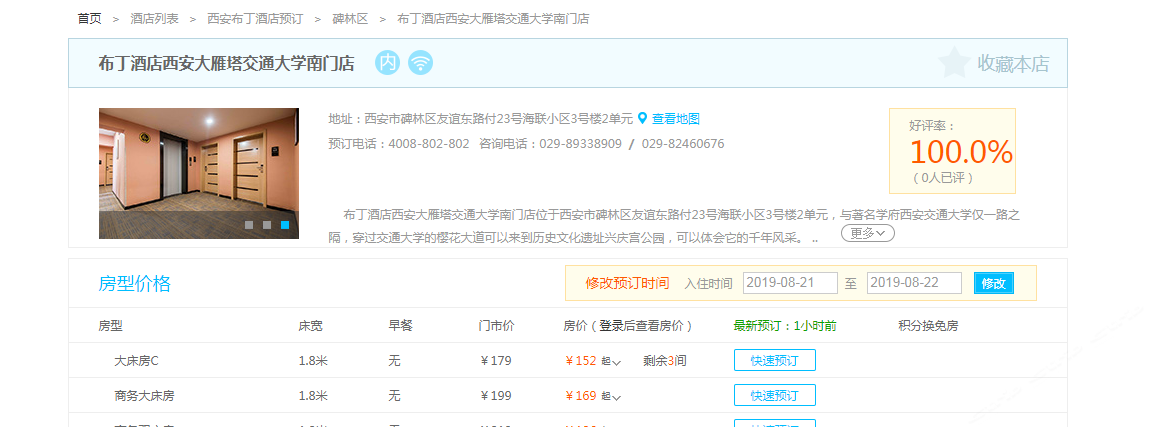The image size is (1150, 427).
Task: Click the ¥179 list price
Action: [496, 360]
